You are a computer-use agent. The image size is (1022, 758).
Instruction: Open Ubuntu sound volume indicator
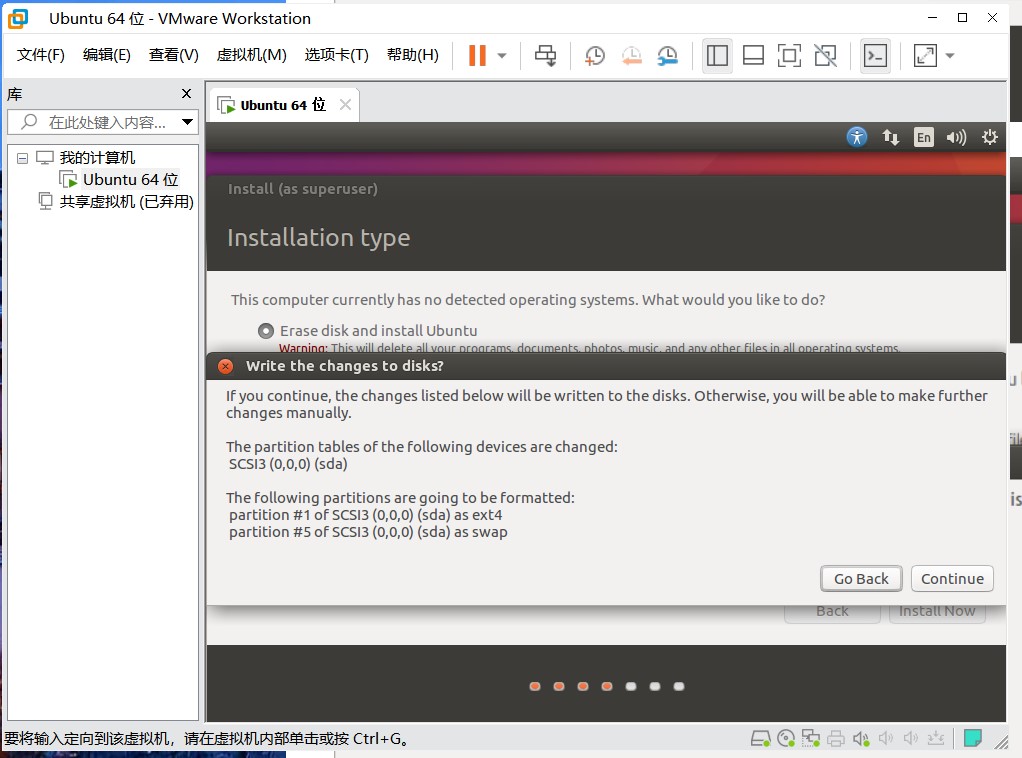pyautogui.click(x=956, y=137)
